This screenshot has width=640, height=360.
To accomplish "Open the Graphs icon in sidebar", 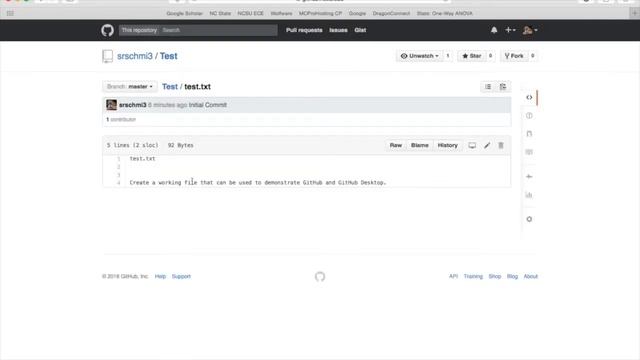I will 529,195.
